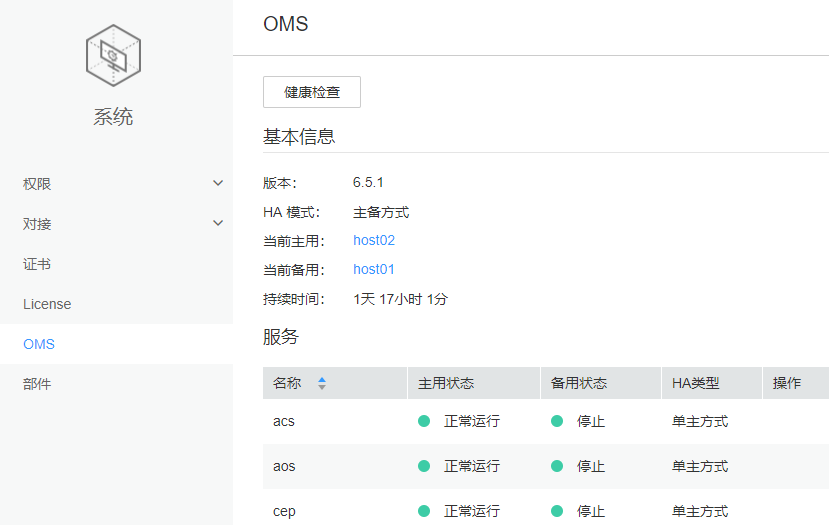Image resolution: width=829 pixels, height=525 pixels.
Task: Select the acs service row name
Action: [284, 421]
